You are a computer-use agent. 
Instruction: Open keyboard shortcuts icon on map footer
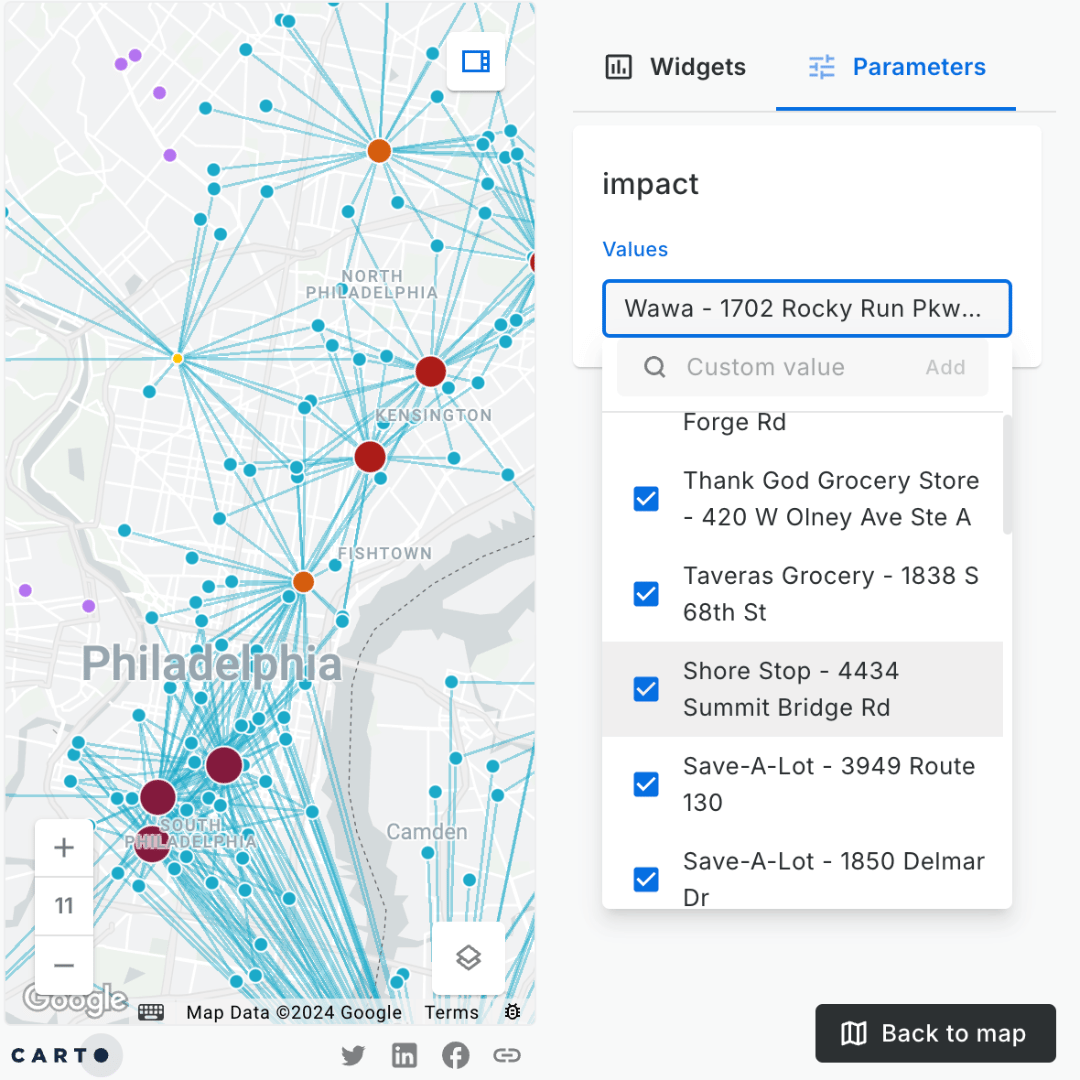point(151,1012)
